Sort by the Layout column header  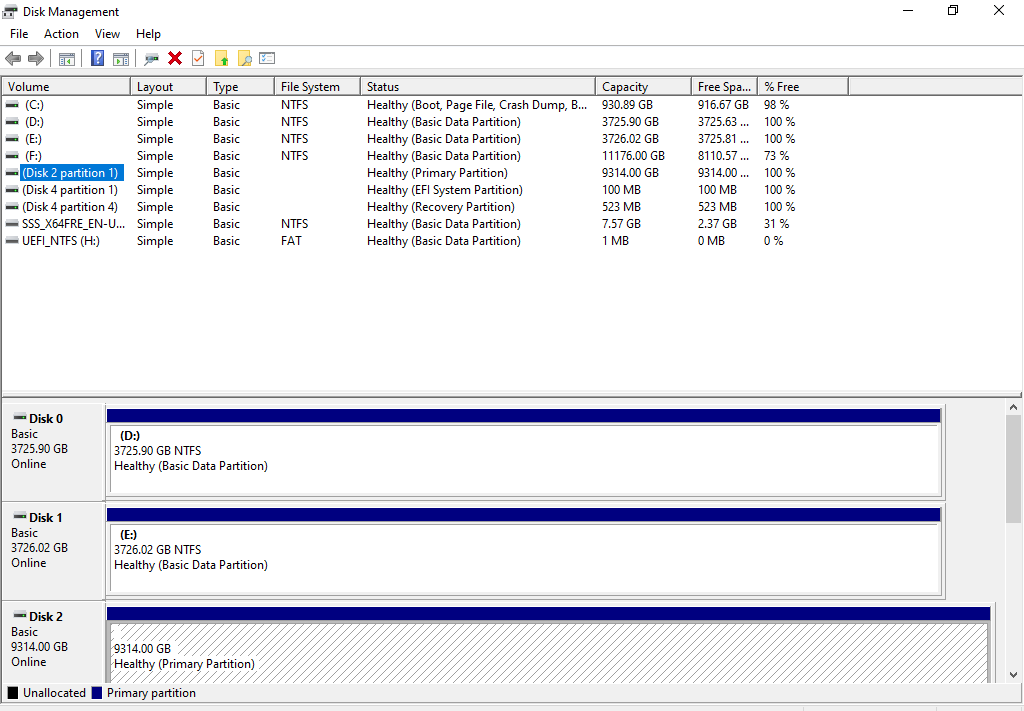[168, 86]
